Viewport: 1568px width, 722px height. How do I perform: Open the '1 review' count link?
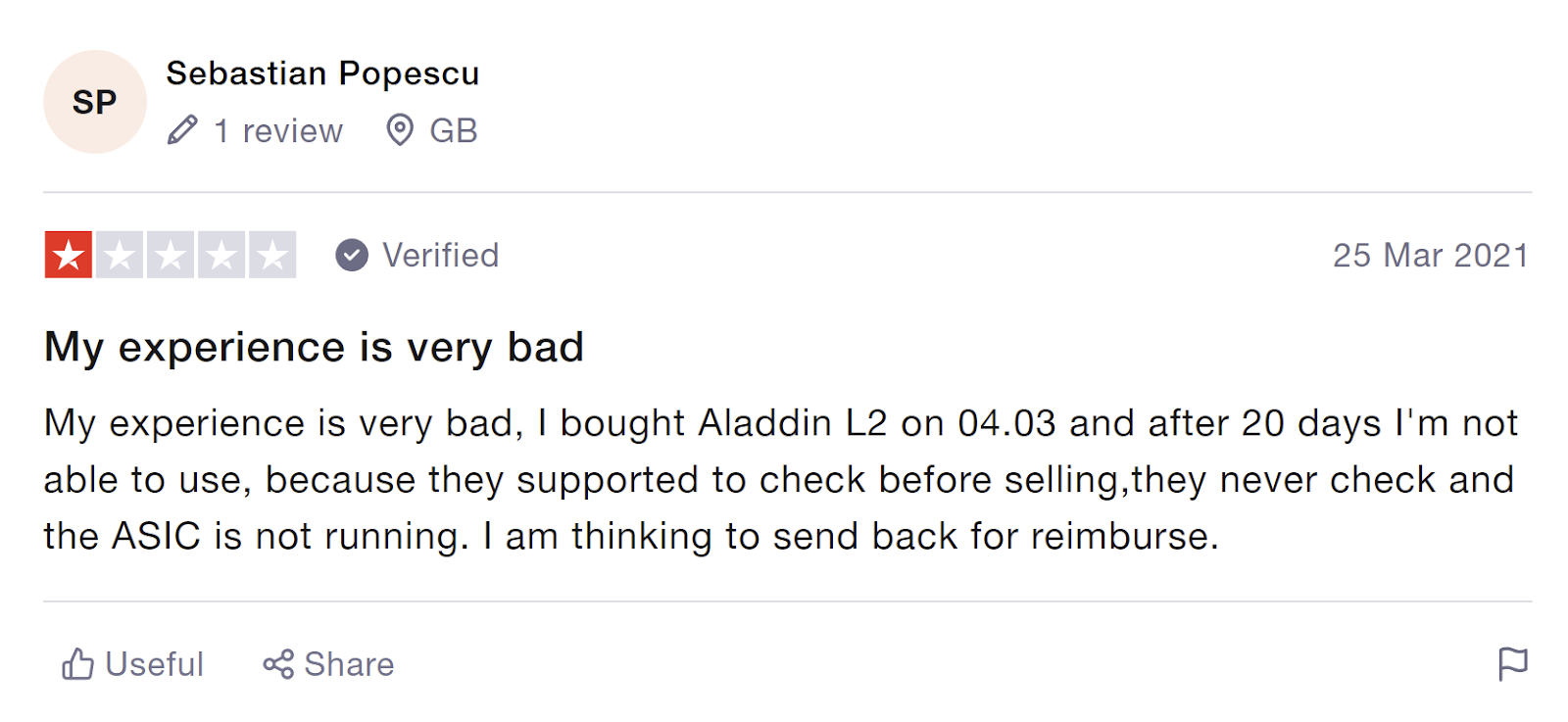click(278, 131)
